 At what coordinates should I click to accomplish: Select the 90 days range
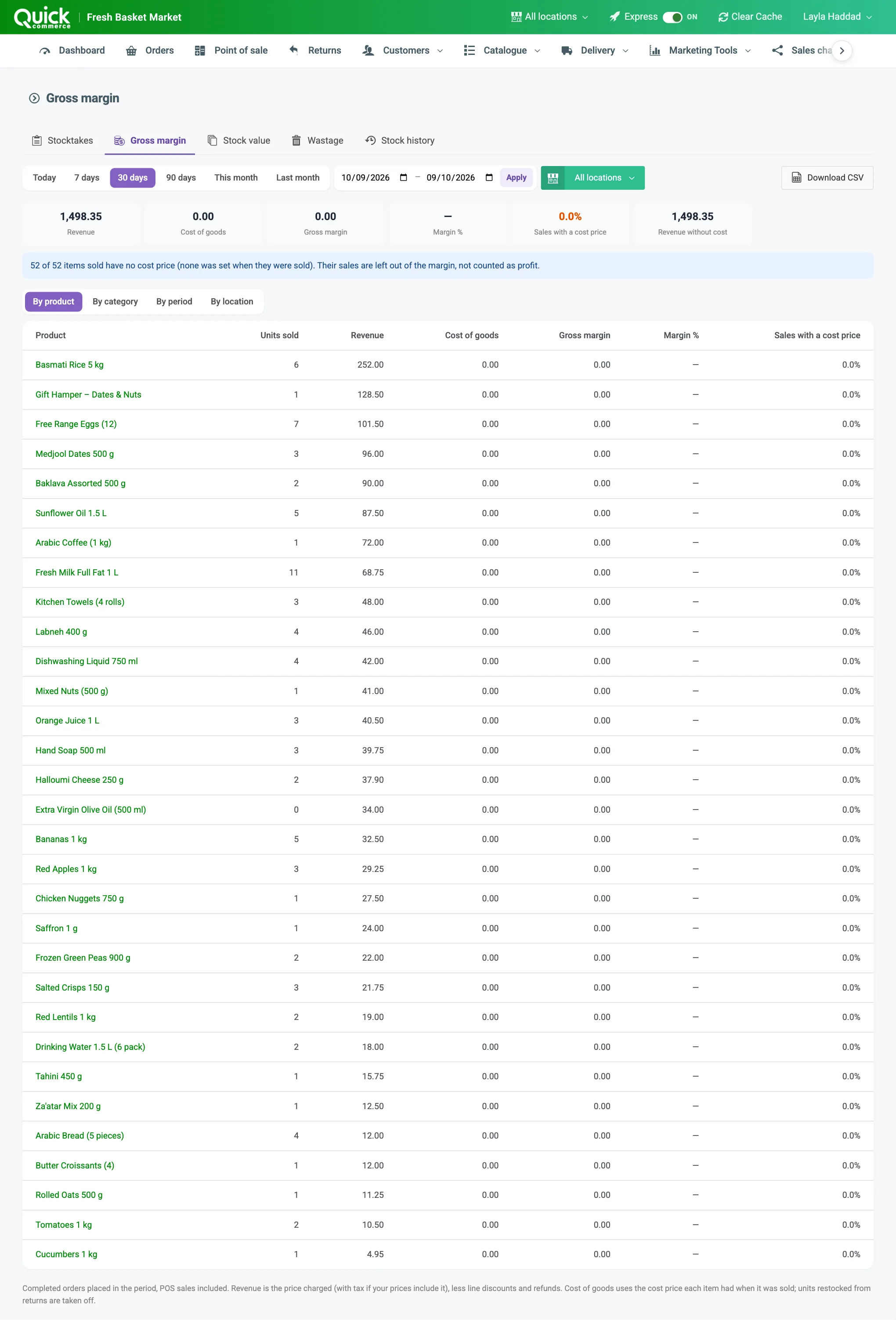coord(181,178)
